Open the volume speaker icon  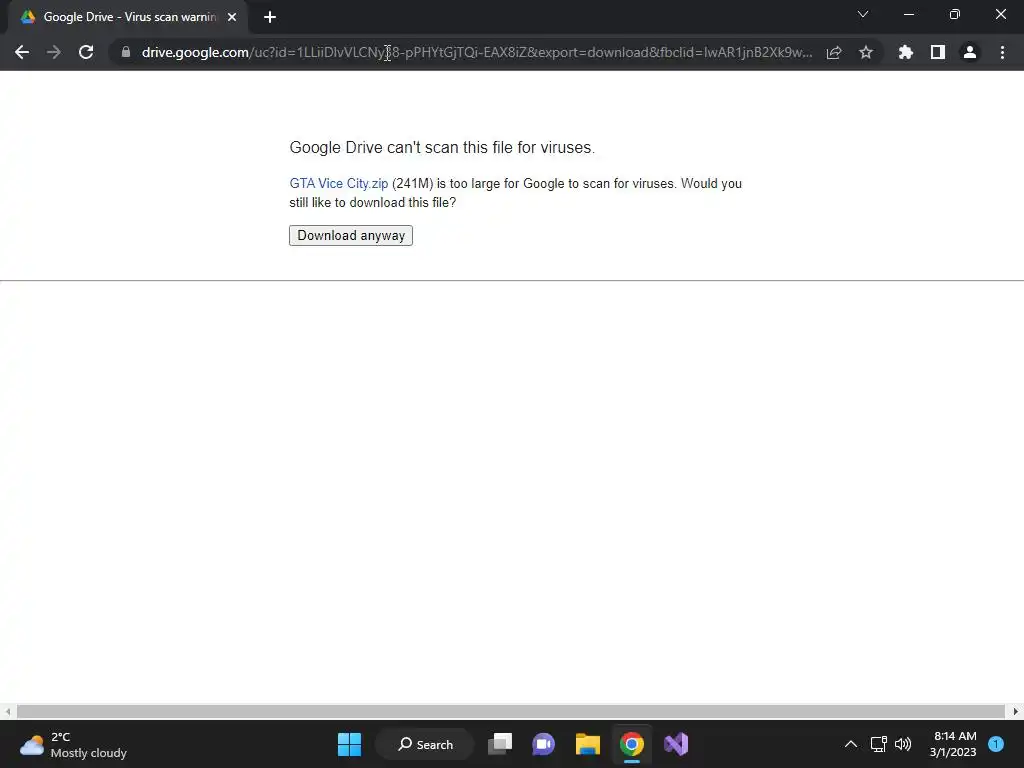903,744
